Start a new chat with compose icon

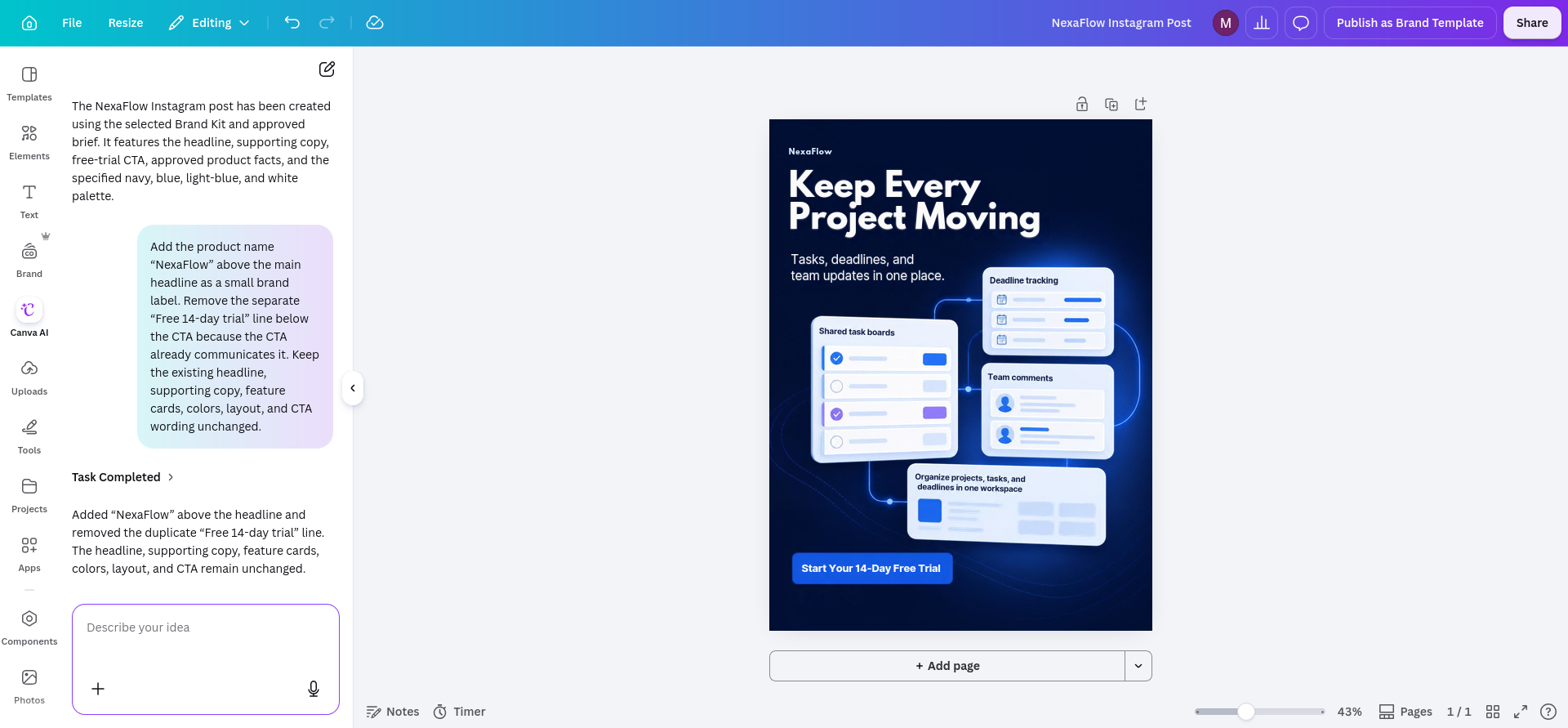pos(327,69)
